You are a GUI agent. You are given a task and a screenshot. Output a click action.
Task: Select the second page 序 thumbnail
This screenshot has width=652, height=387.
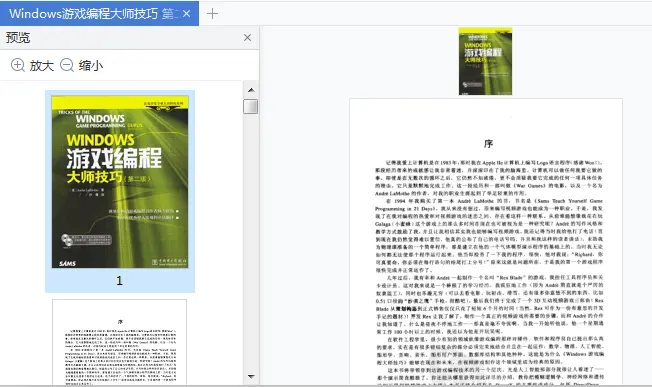pyautogui.click(x=119, y=342)
